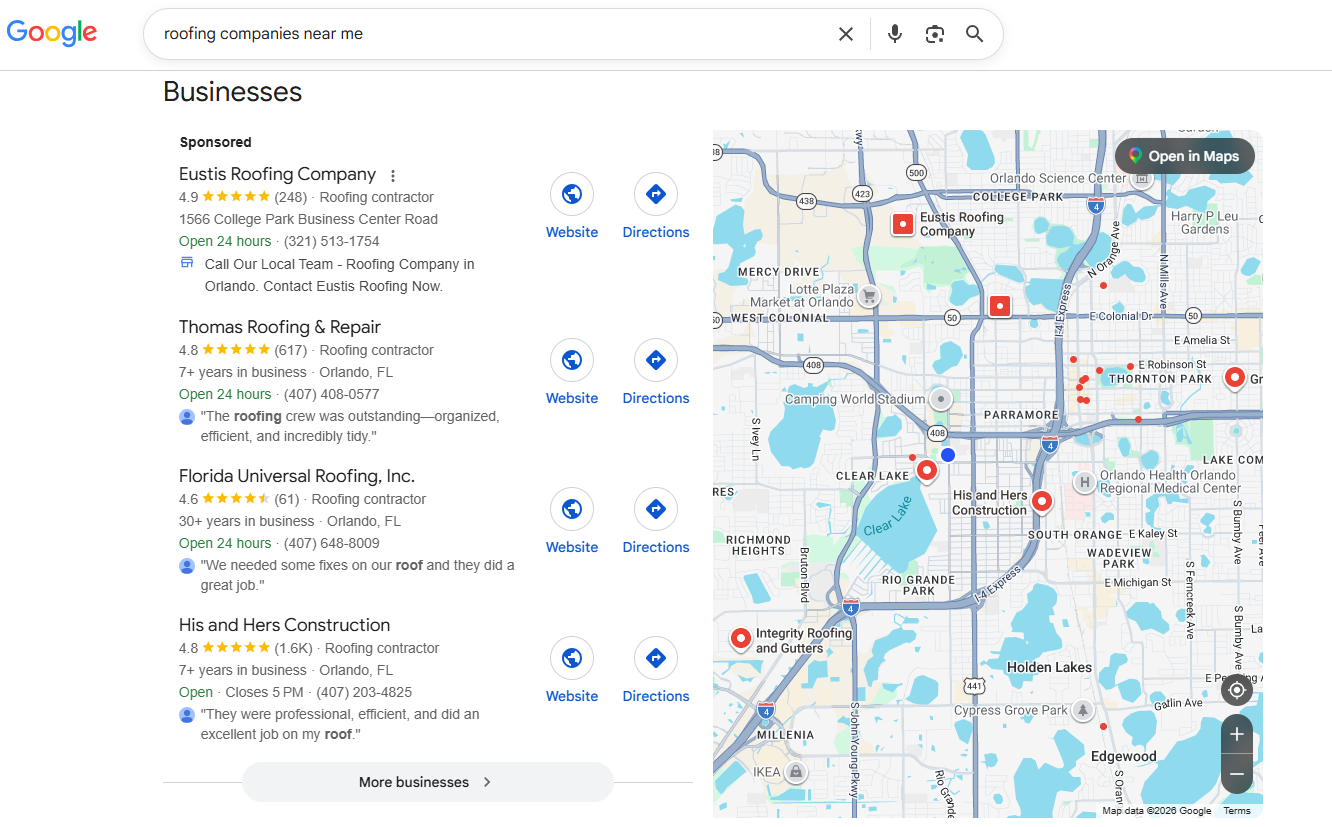Click IKEA store map marker
This screenshot has width=1332, height=827.
pyautogui.click(x=796, y=772)
